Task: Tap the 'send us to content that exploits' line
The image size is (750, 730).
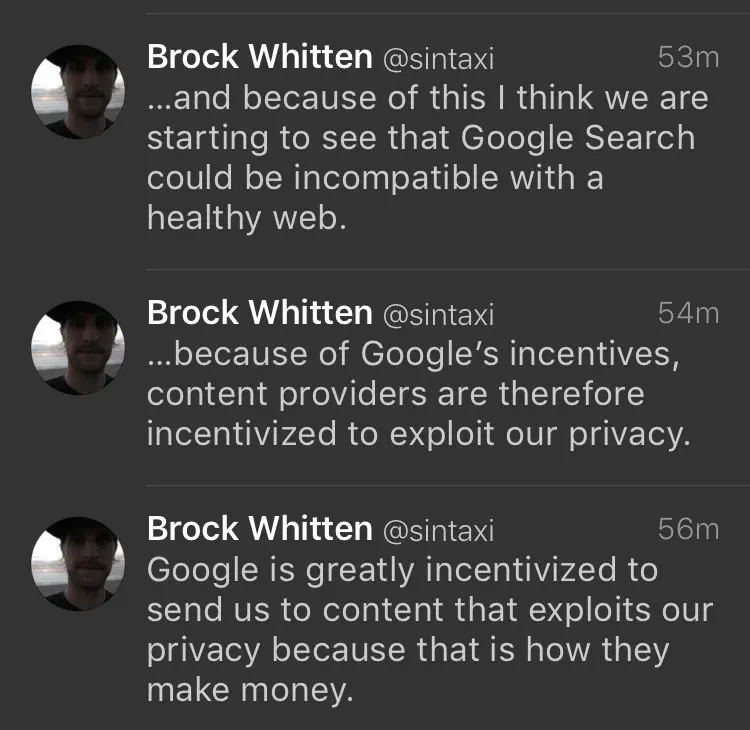Action: tap(430, 610)
